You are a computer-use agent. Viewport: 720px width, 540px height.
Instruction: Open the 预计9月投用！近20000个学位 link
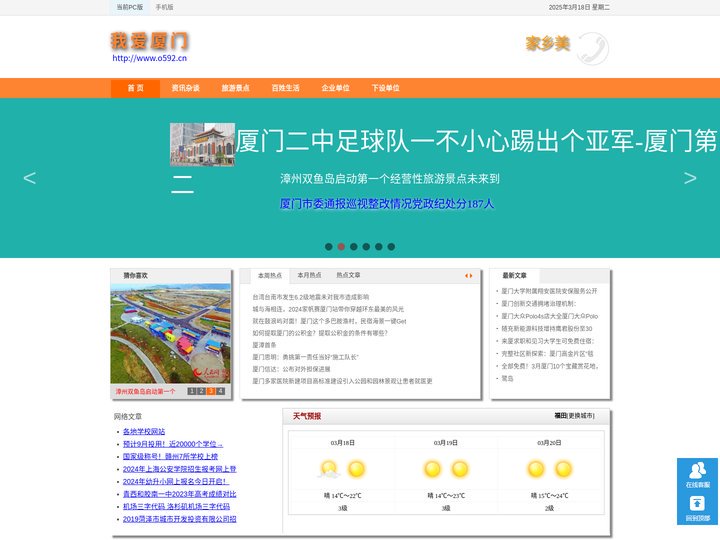[x=173, y=444]
